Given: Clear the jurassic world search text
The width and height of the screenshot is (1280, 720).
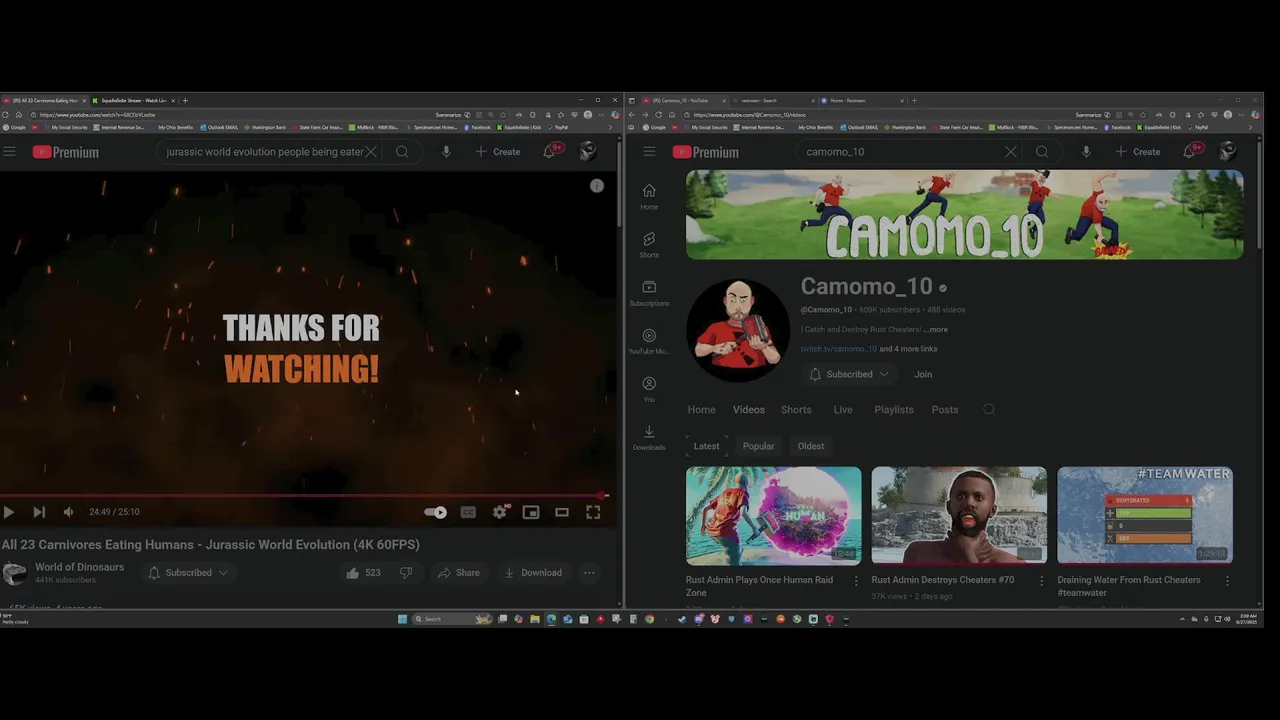Looking at the screenshot, I should (371, 152).
